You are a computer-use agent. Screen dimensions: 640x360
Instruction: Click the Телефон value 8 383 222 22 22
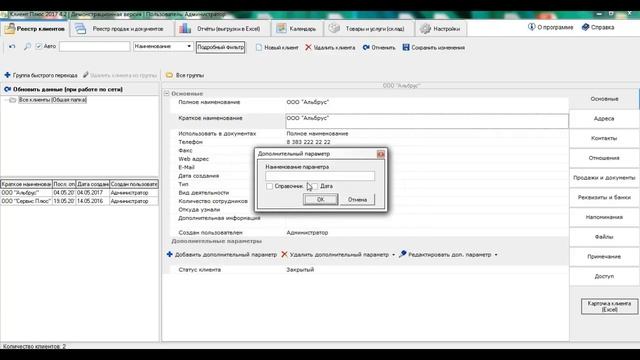coord(308,142)
